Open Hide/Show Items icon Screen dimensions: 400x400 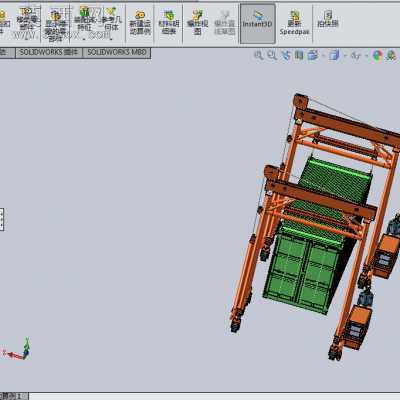pos(355,55)
